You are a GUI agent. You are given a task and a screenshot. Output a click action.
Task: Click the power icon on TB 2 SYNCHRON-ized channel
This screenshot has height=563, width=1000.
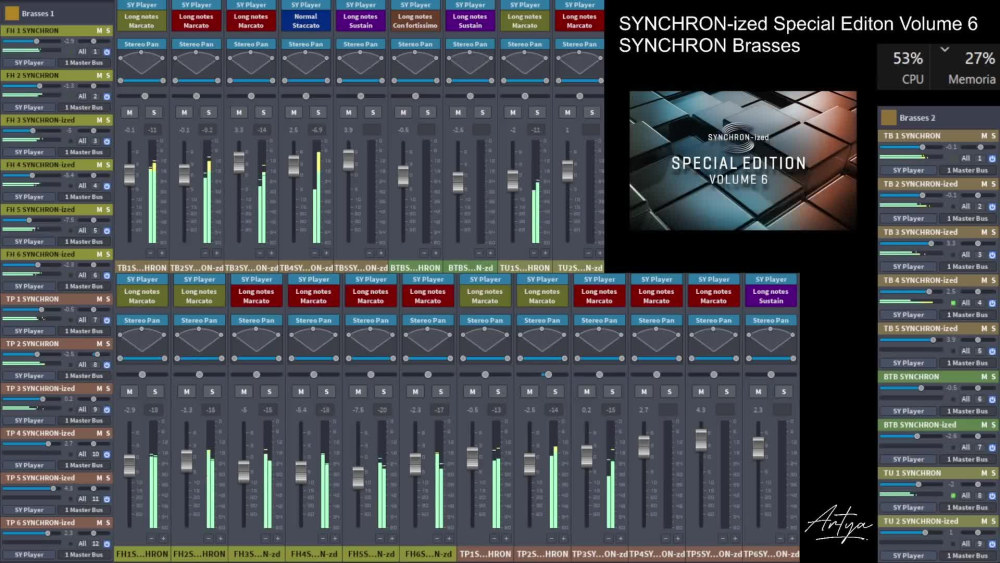(992, 207)
